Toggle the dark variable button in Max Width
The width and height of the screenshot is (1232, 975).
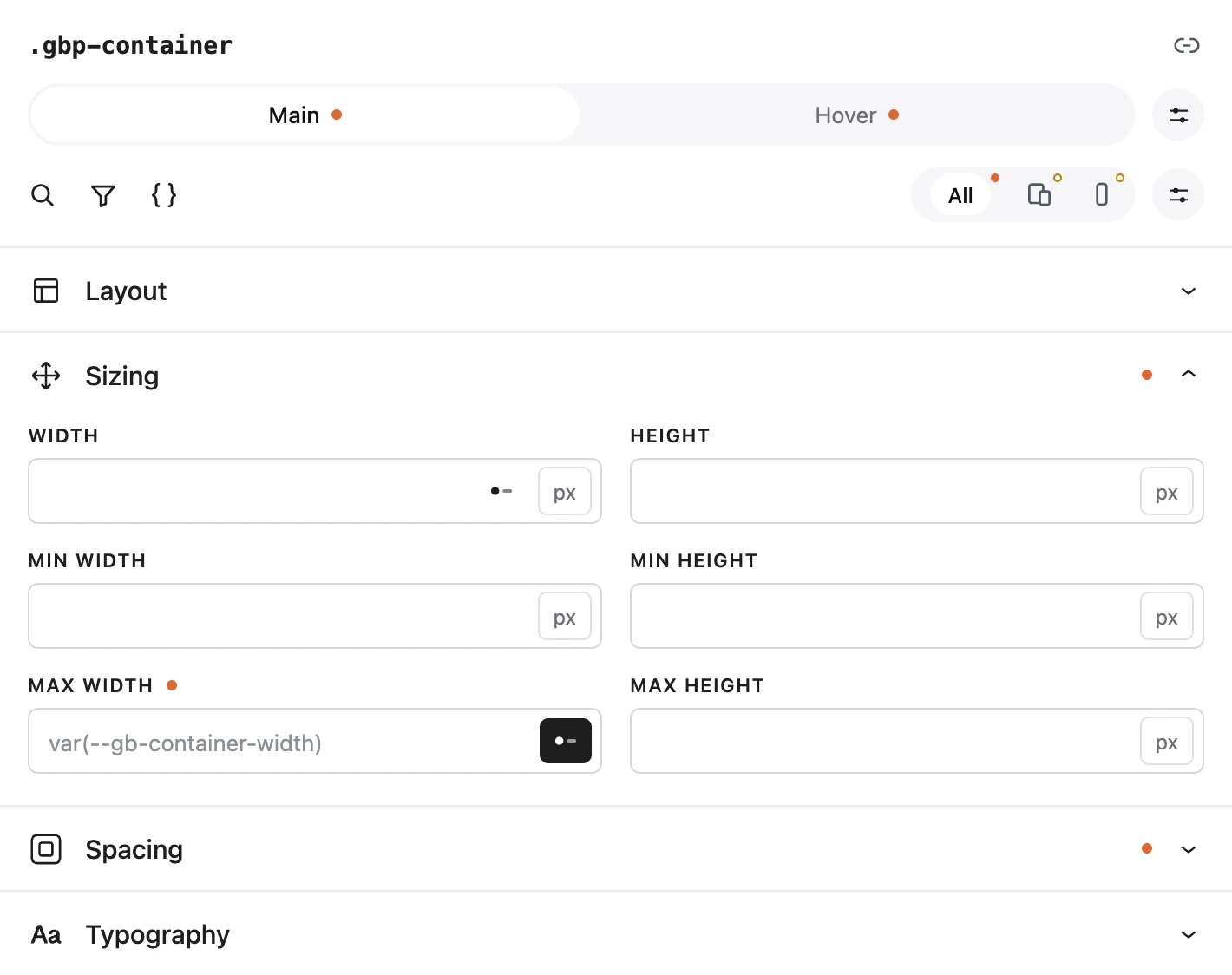[x=566, y=741]
